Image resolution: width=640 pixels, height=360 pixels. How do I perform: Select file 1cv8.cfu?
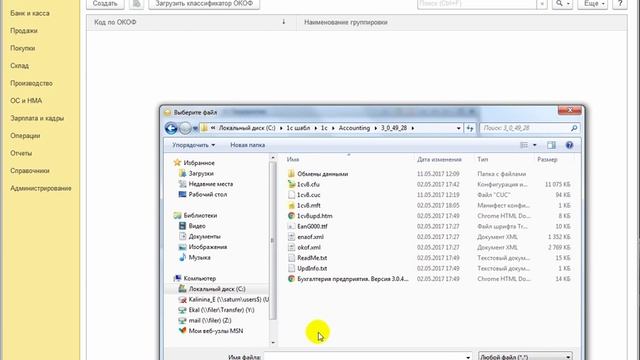point(308,184)
